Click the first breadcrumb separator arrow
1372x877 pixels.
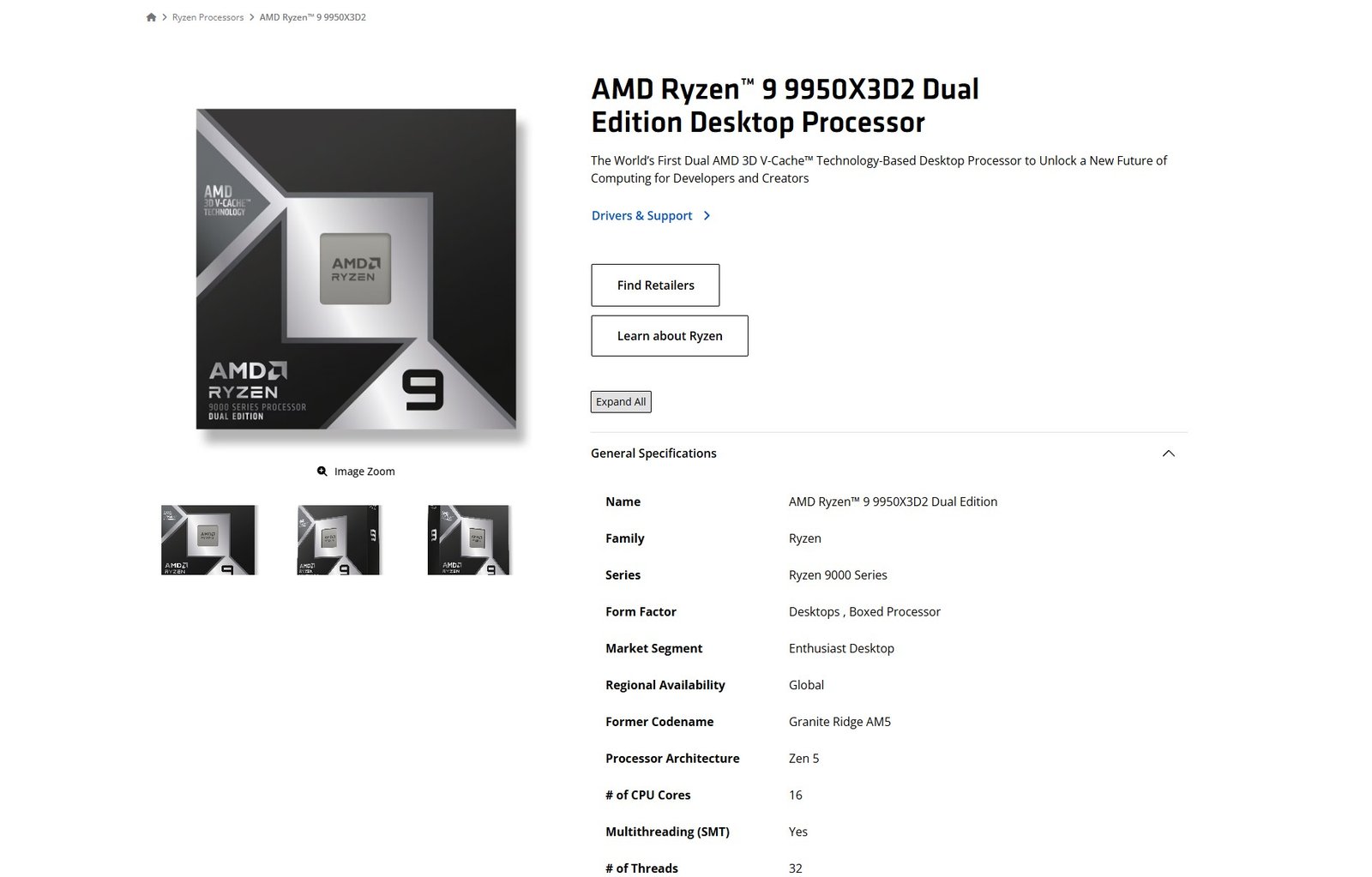coord(165,17)
